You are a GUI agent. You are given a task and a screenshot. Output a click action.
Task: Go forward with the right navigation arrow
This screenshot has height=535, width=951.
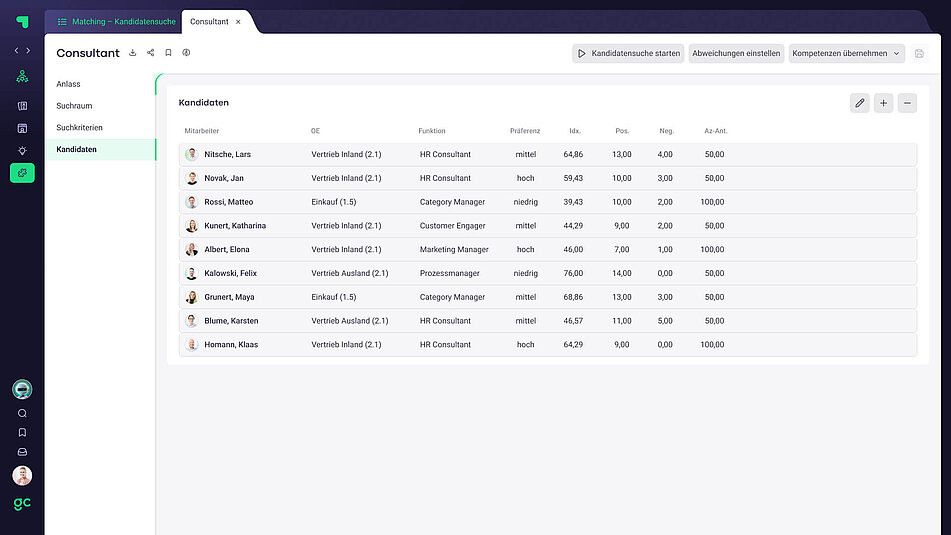28,50
